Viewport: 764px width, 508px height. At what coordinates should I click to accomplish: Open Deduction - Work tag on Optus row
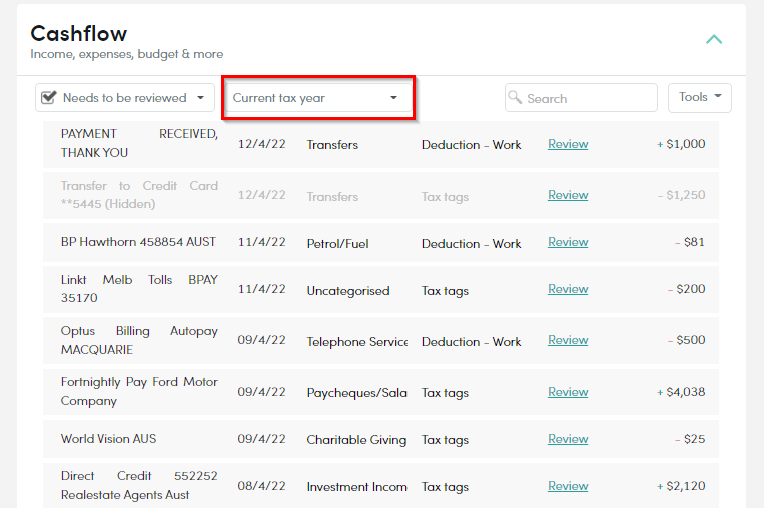[472, 342]
